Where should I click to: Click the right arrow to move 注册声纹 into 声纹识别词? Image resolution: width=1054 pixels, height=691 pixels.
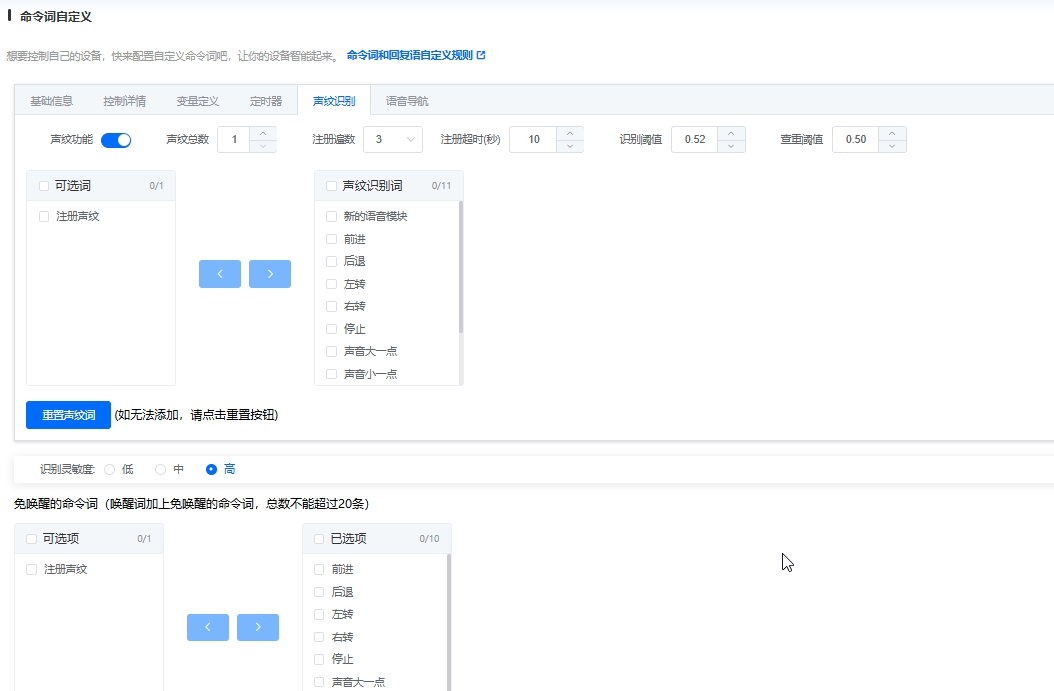(x=270, y=273)
